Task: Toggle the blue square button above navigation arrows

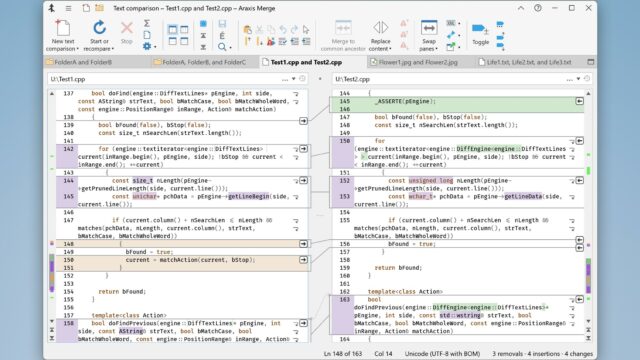Action: tap(203, 24)
